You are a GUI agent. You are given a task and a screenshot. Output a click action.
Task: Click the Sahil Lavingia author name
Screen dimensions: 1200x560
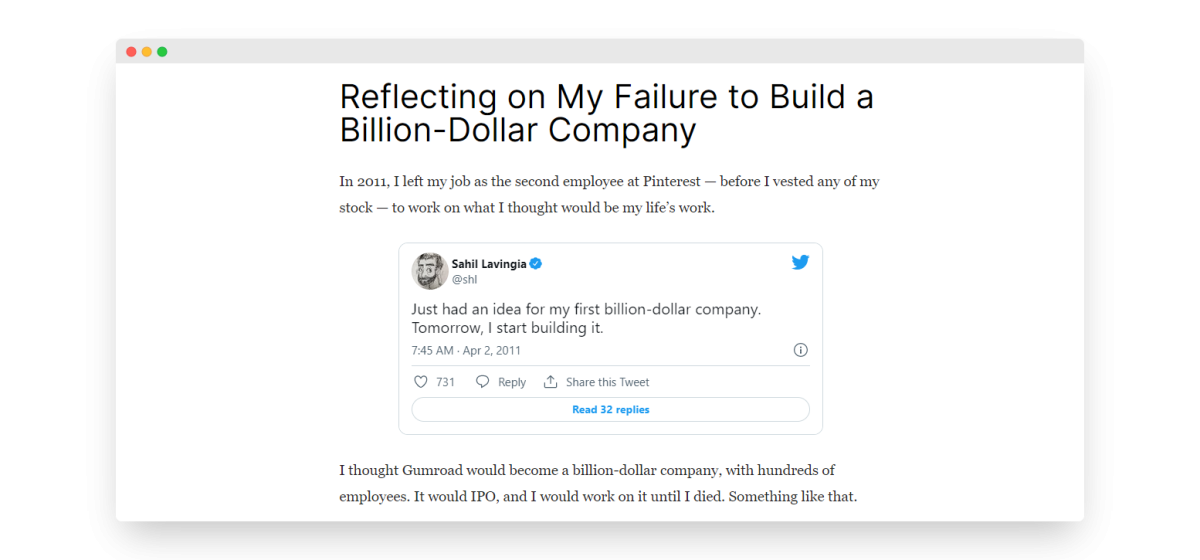pos(489,264)
